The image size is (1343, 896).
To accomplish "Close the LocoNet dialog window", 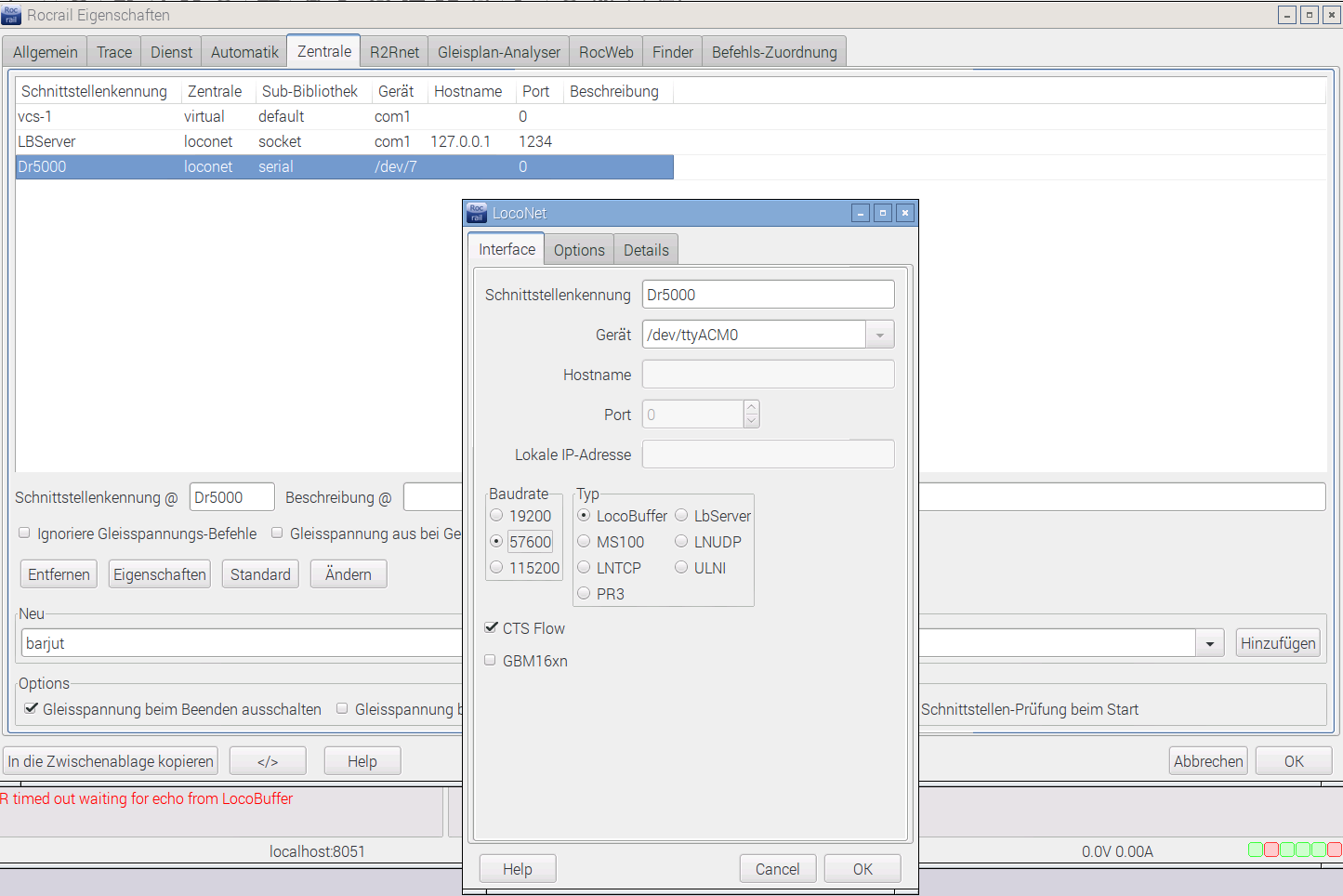I will (x=905, y=213).
